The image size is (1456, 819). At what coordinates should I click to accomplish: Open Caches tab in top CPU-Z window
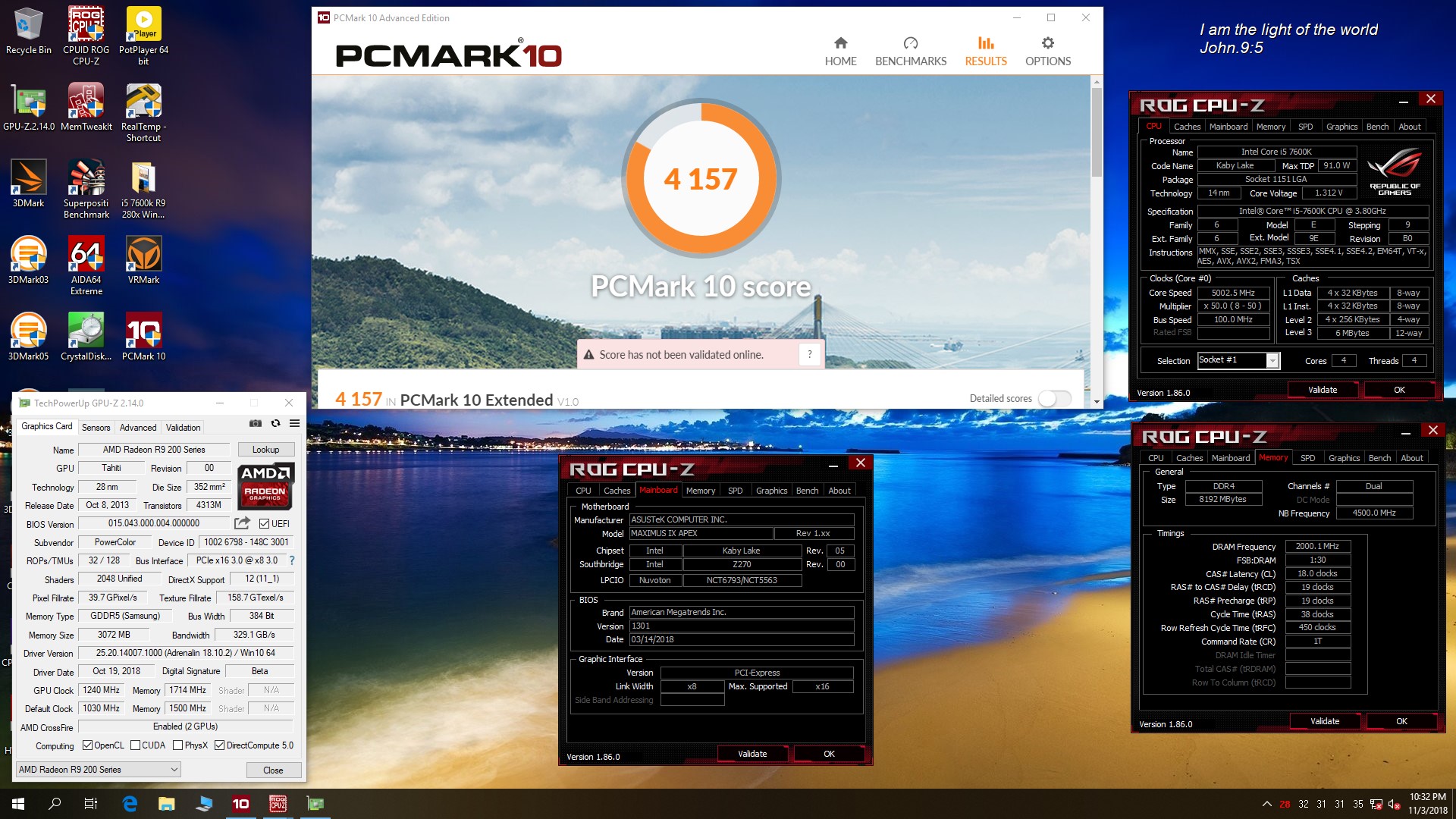tap(1187, 127)
